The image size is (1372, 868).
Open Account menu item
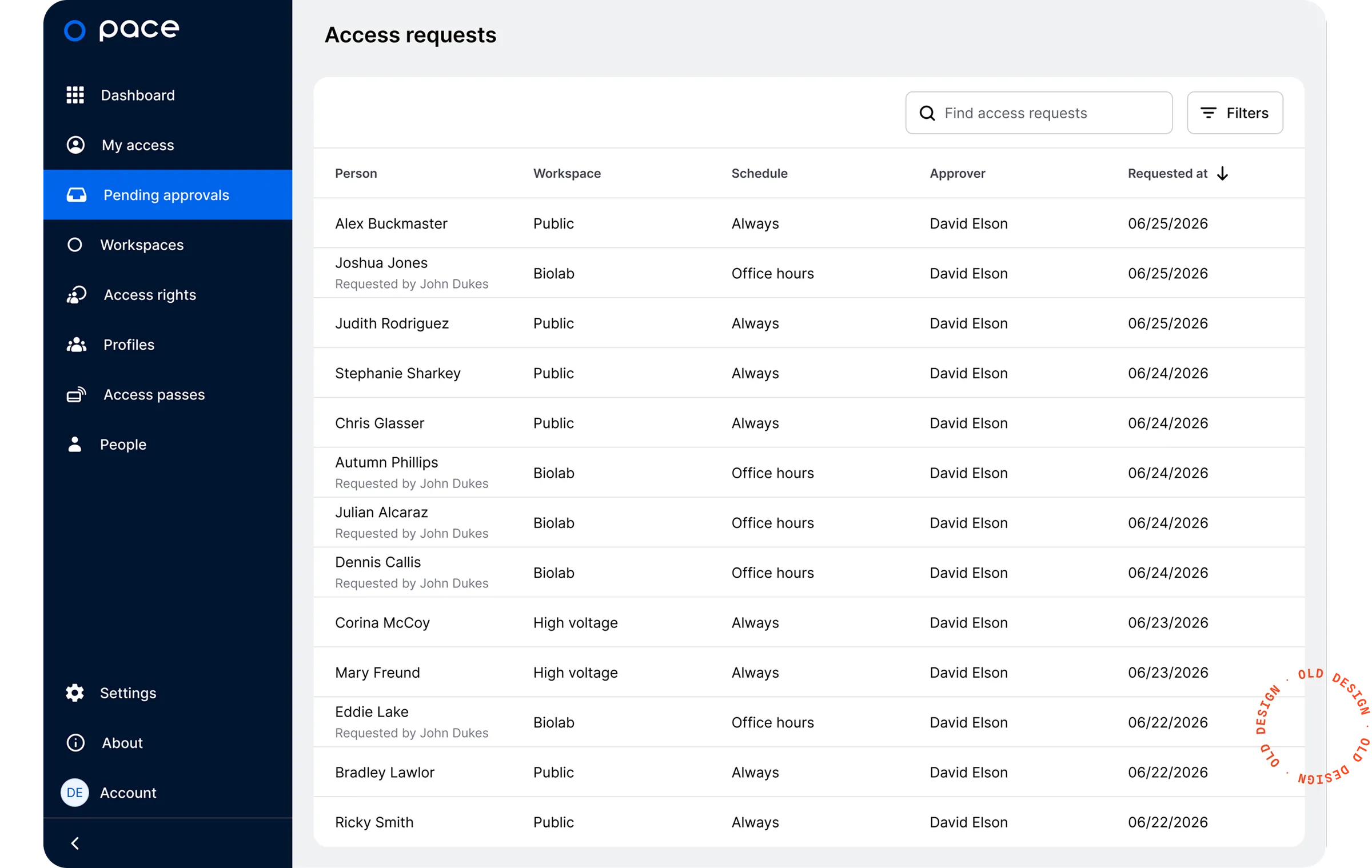tap(167, 792)
